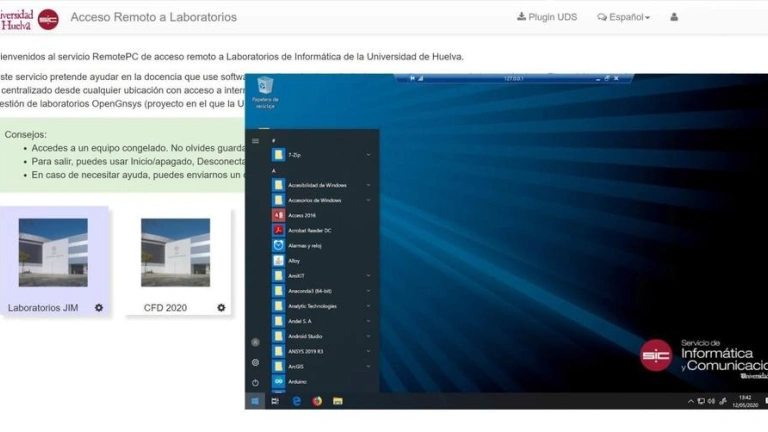768x432 pixels.
Task: Expand the Start menu hamburger navigation
Action: (256, 141)
